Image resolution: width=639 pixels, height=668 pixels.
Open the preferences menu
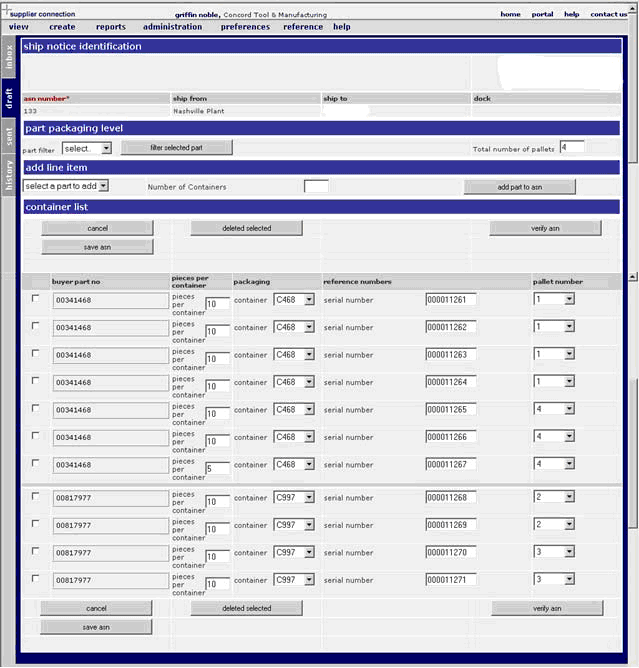click(x=245, y=27)
